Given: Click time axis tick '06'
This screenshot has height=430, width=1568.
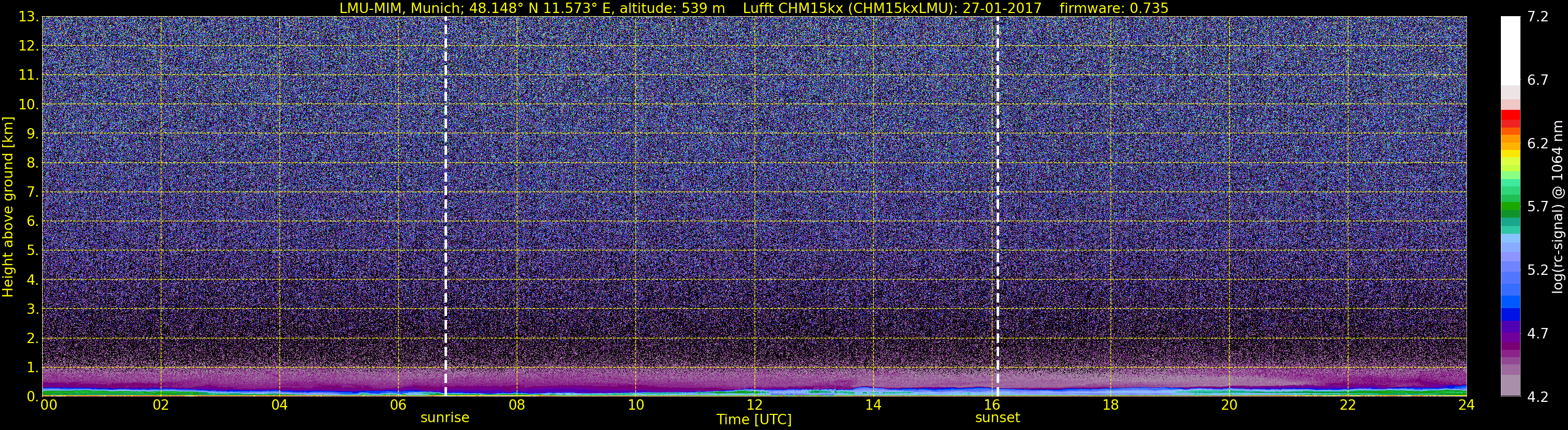Looking at the screenshot, I should (x=398, y=405).
